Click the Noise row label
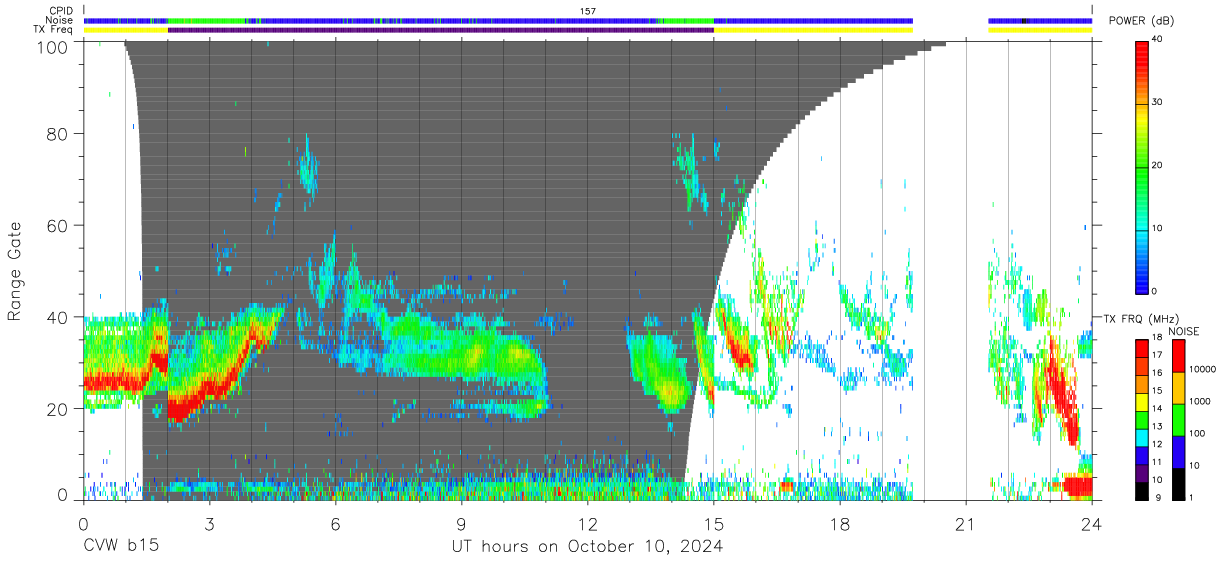Screen dimensions: 1228x567 point(60,20)
